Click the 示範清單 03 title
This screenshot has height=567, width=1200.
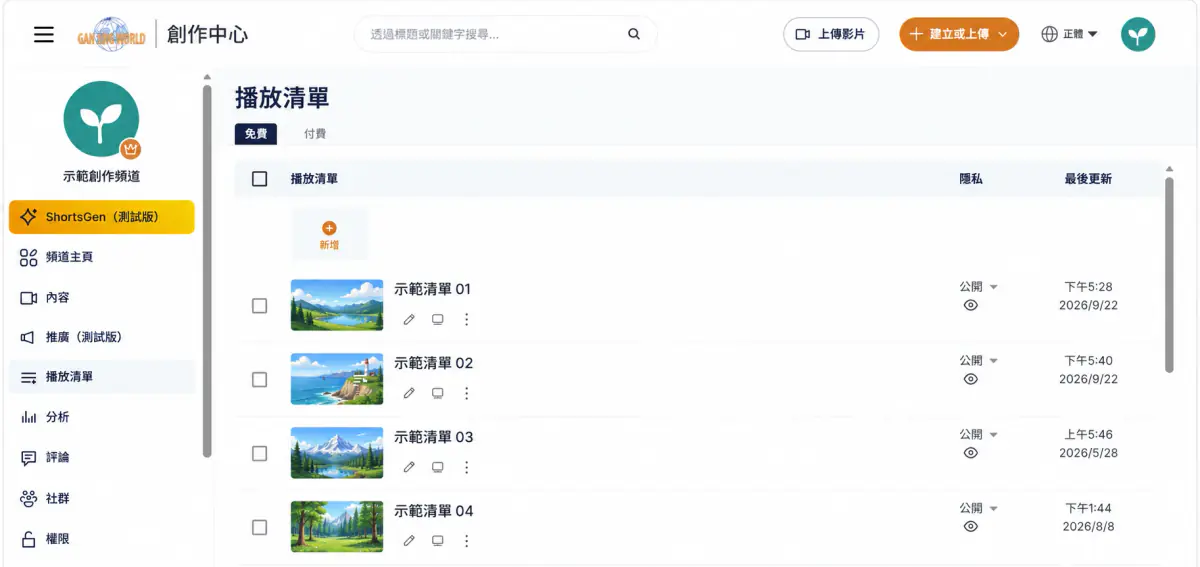(433, 437)
